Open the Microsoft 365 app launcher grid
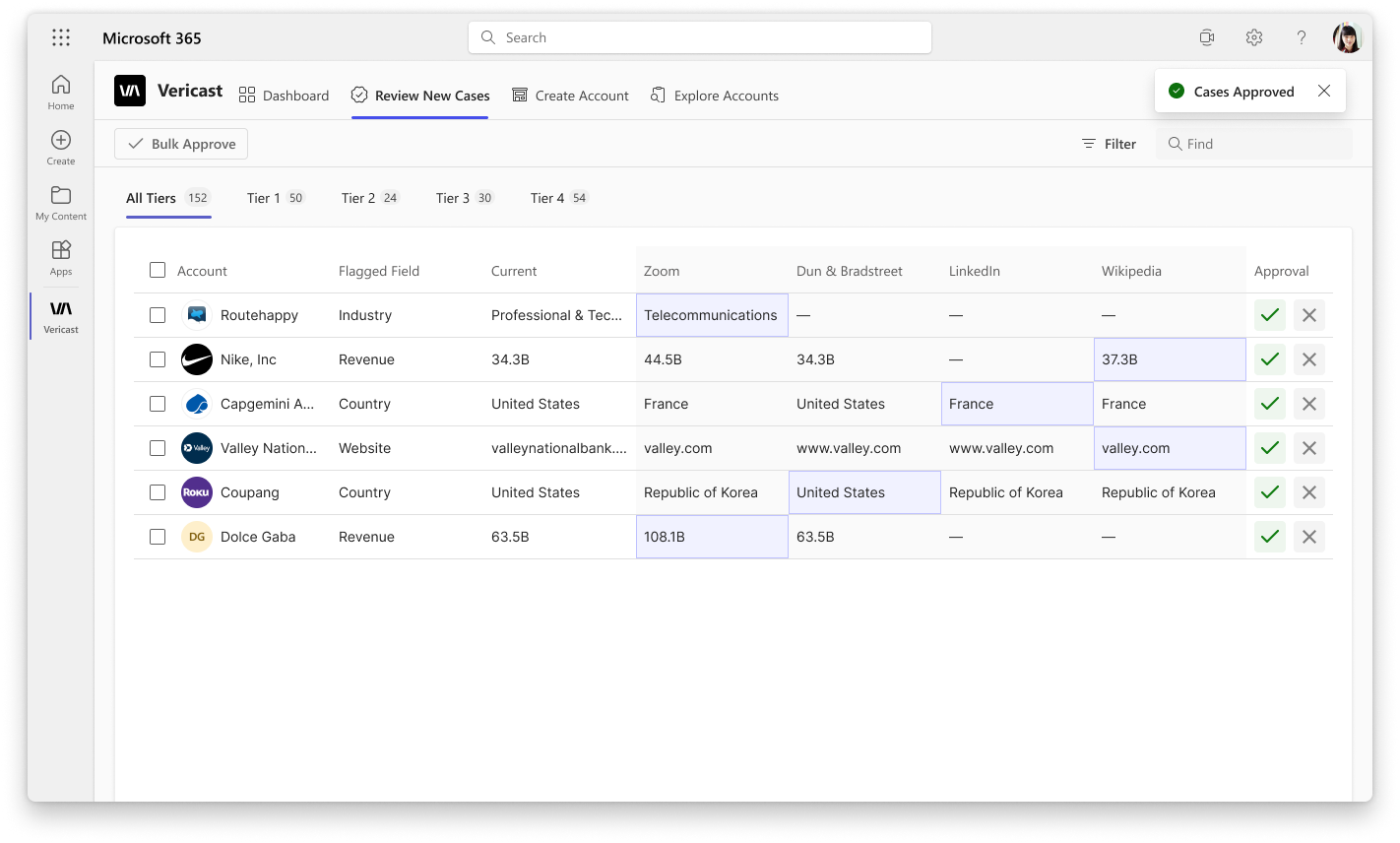The height and width of the screenshot is (843, 1400). (x=61, y=37)
